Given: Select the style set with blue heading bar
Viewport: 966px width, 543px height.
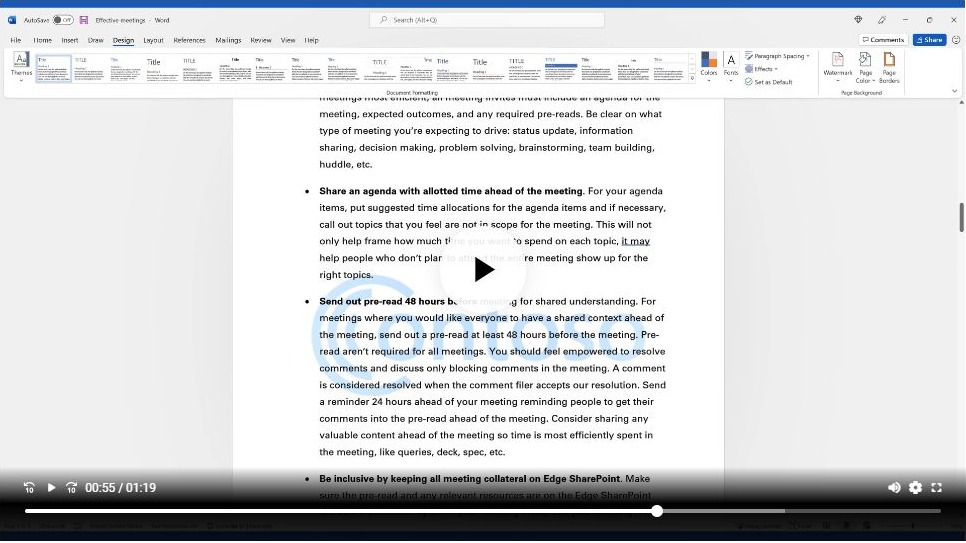Looking at the screenshot, I should pyautogui.click(x=561, y=68).
